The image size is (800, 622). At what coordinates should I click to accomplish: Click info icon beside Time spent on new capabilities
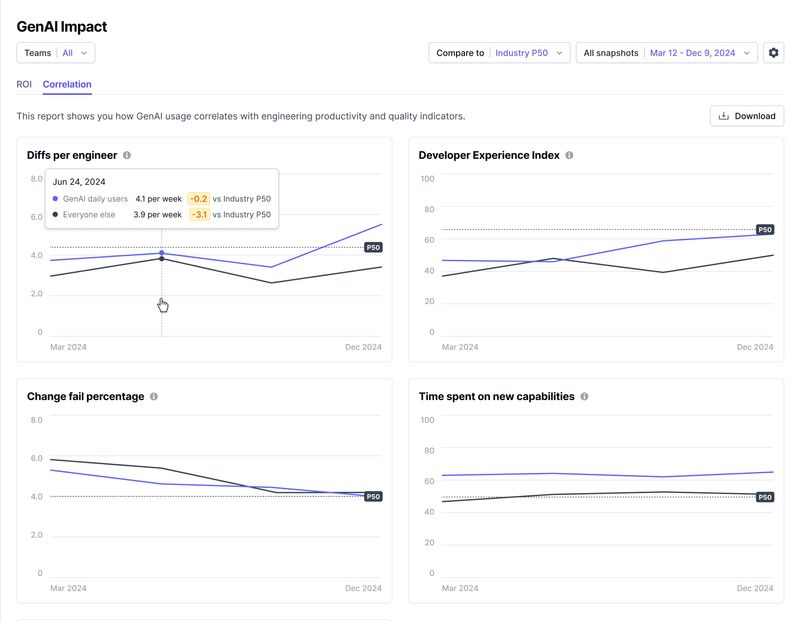point(584,397)
